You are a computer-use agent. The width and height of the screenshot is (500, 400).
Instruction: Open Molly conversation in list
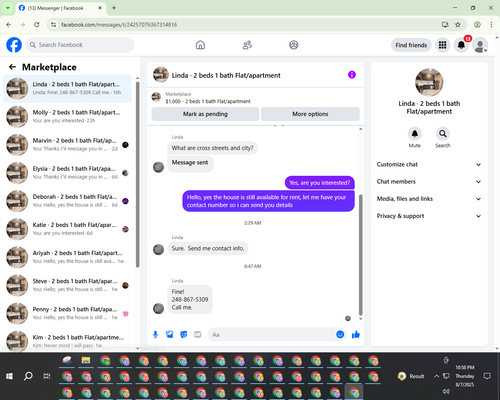coord(67,116)
